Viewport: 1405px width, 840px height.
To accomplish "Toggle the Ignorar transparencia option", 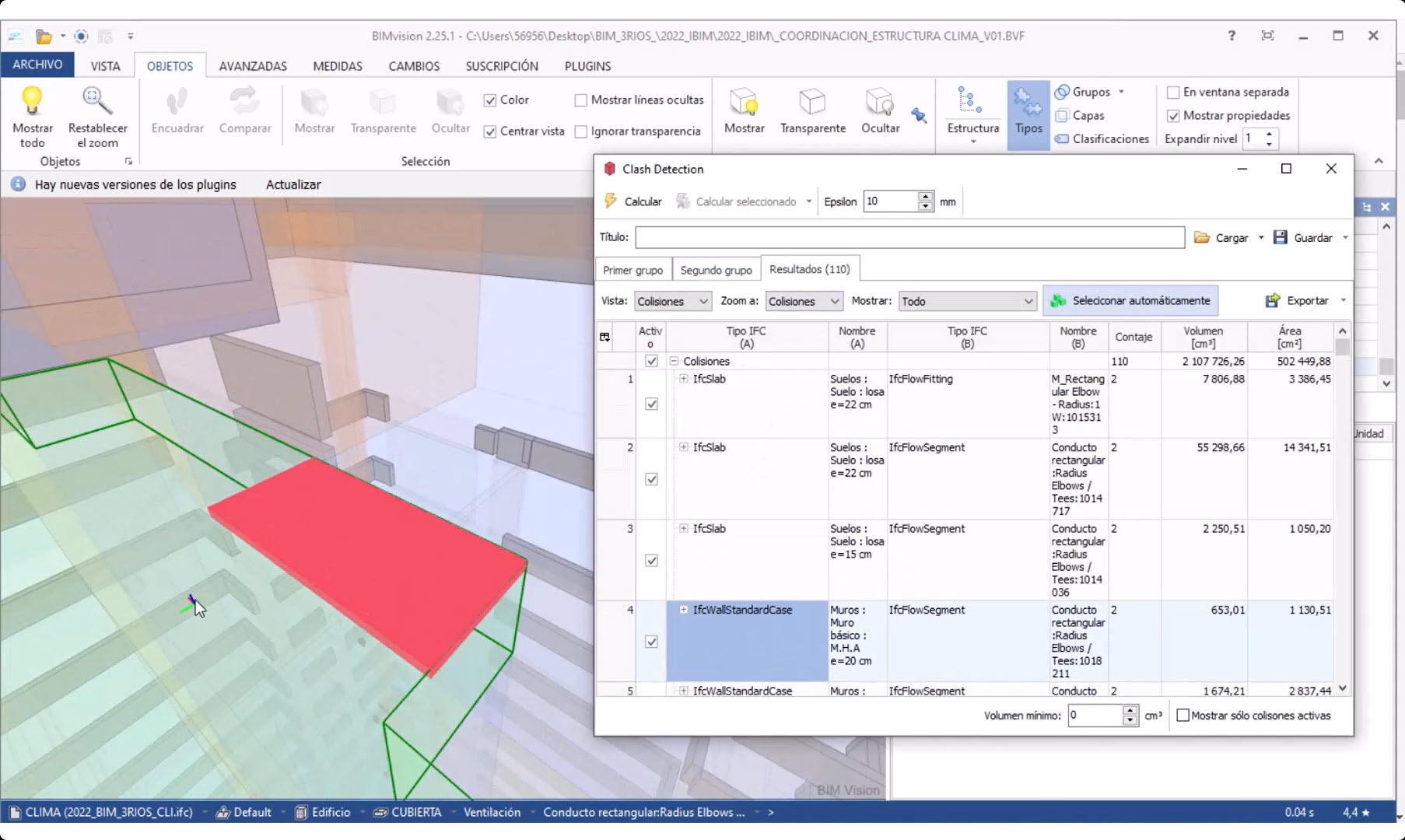I will [x=581, y=131].
